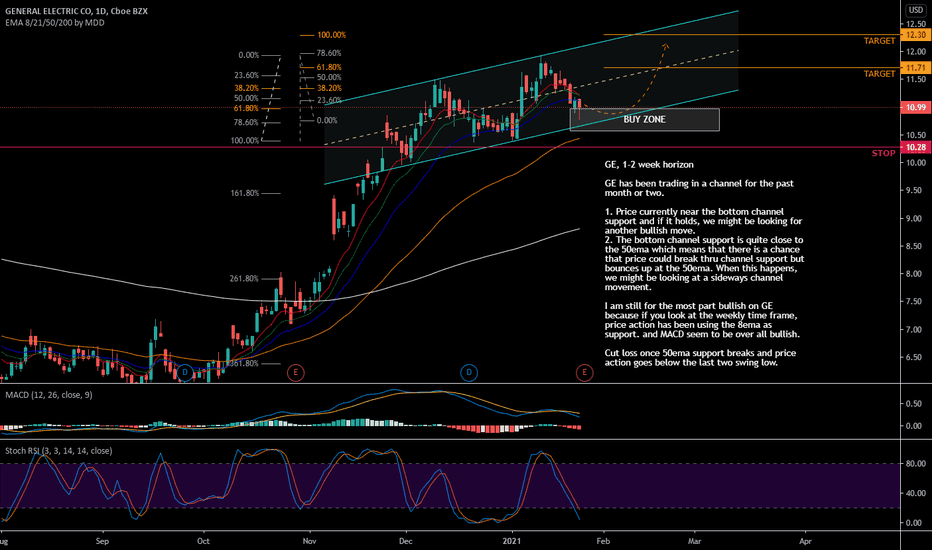The image size is (932, 550).
Task: Click the 'Cut loss once 50ema support breaks' text
Action: point(700,358)
